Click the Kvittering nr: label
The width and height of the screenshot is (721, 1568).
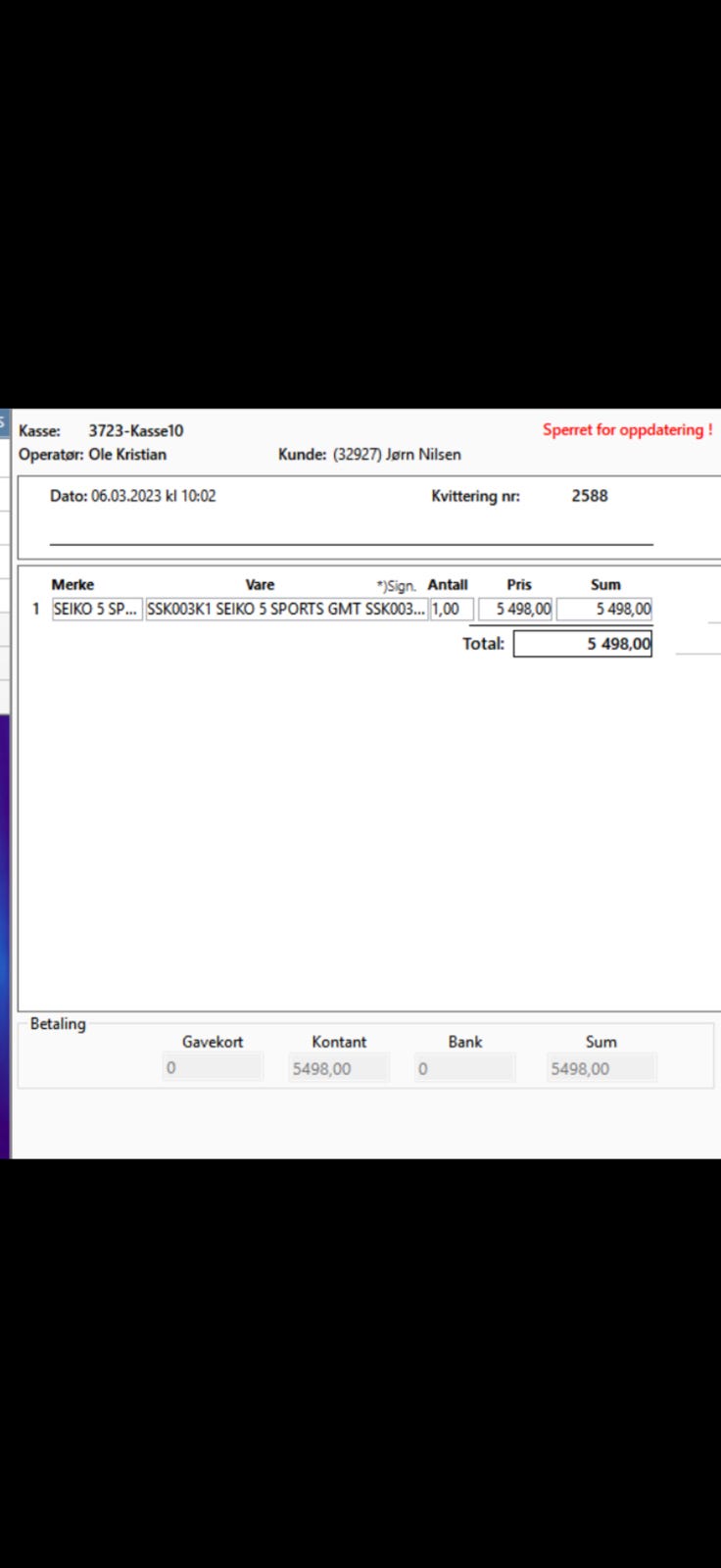475,496
